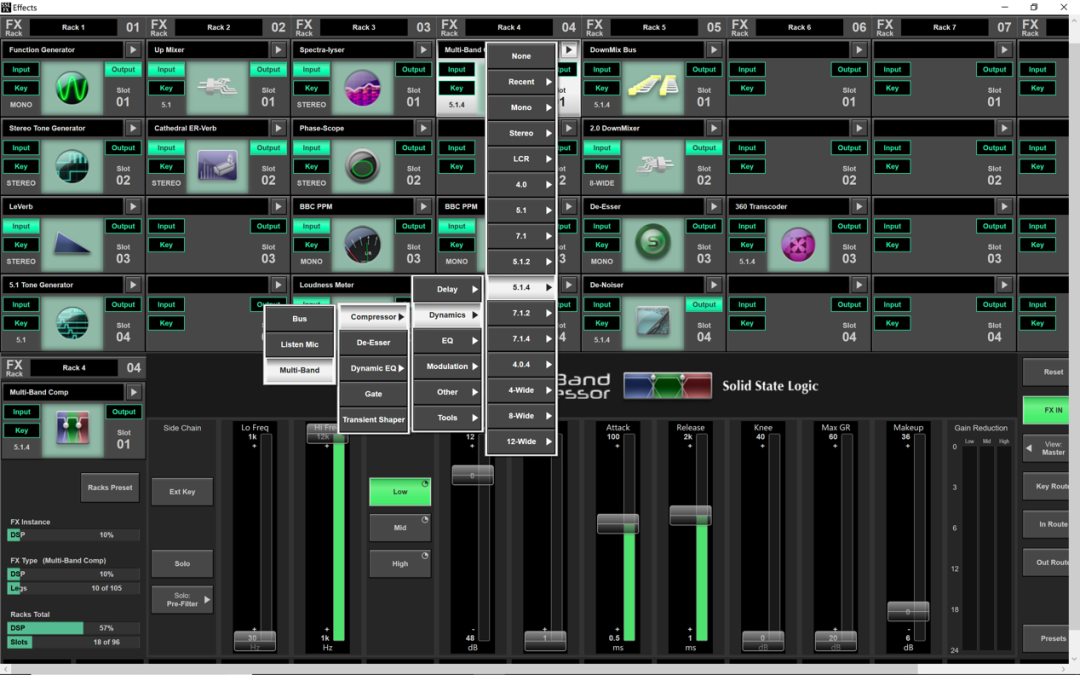Viewport: 1080px width, 675px height.
Task: Open the Delay category submenu
Action: (447, 289)
